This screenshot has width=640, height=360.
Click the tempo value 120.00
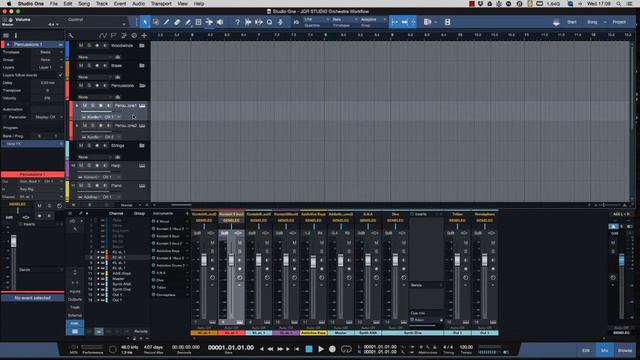[466, 347]
